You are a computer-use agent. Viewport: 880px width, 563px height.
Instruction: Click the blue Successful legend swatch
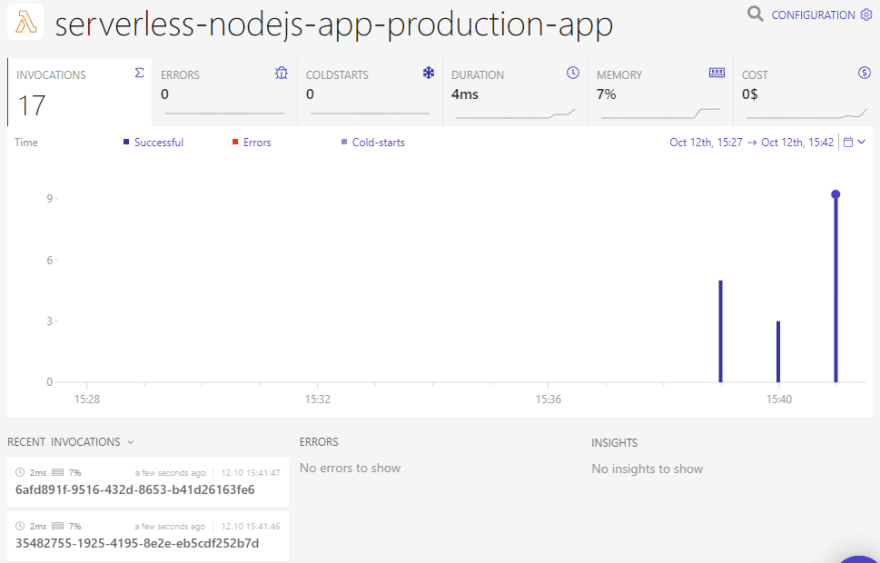pyautogui.click(x=126, y=142)
